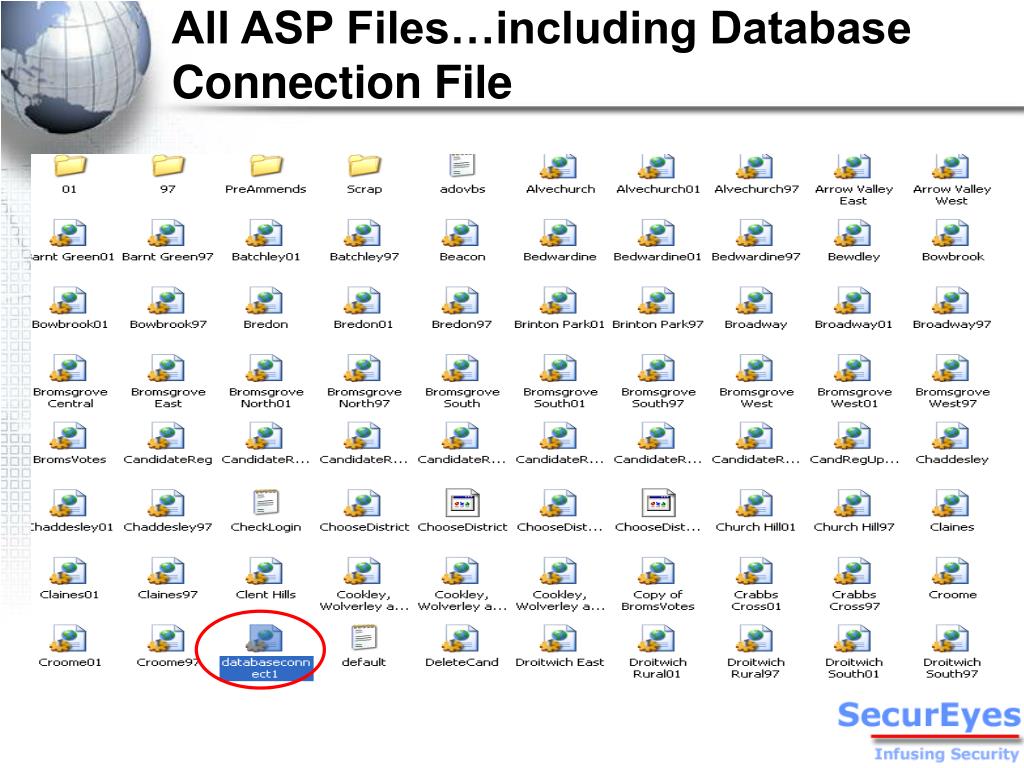Select the BromsVotes file icon
This screenshot has width=1024, height=768.
coord(70,436)
